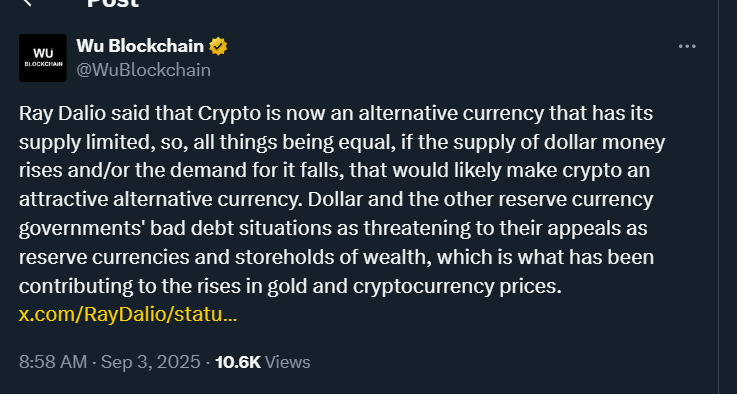Open Wu Blockchain's profile picture
This screenshot has height=394, width=737.
pyautogui.click(x=43, y=58)
